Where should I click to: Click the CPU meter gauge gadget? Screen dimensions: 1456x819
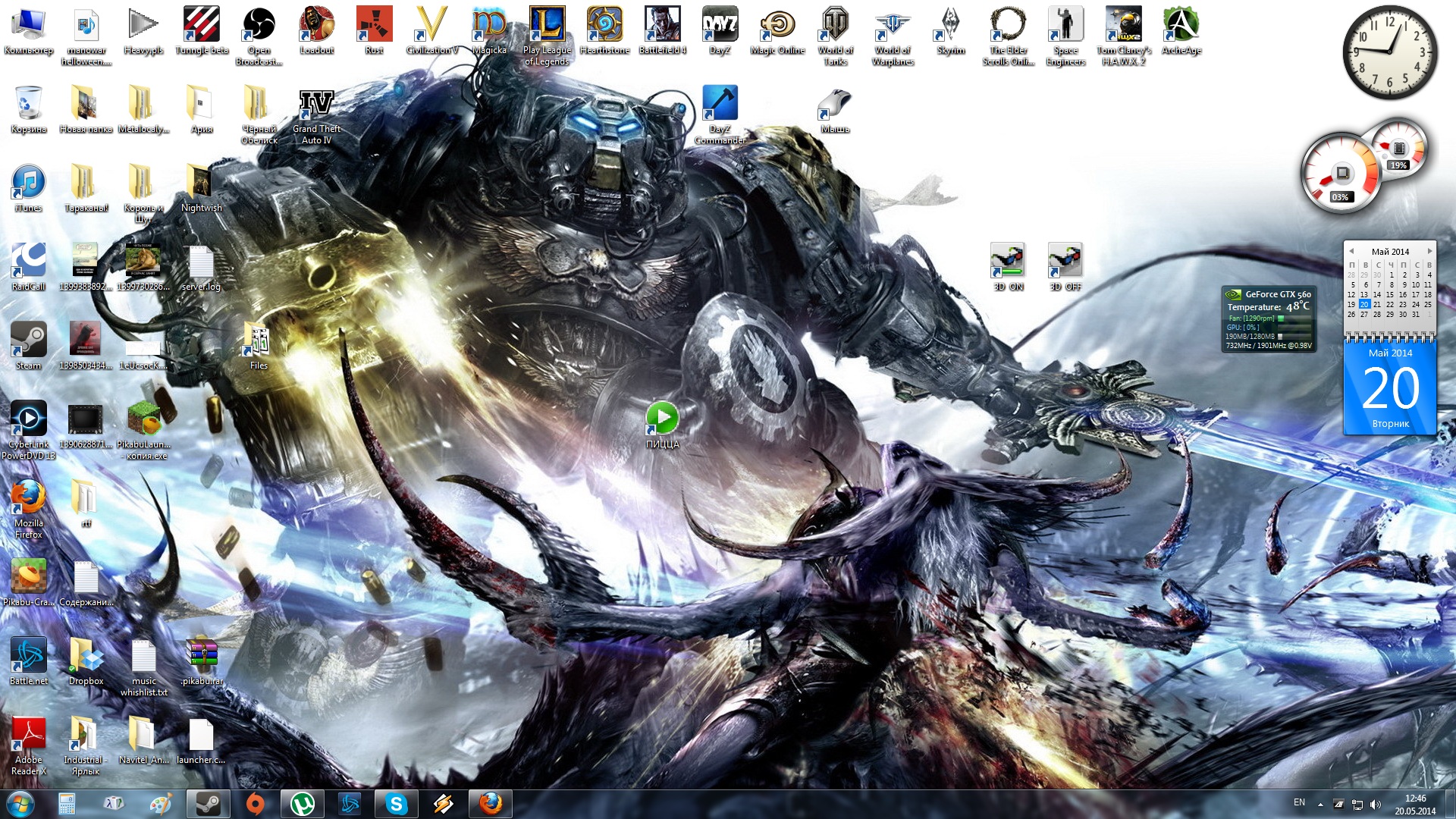[1341, 174]
